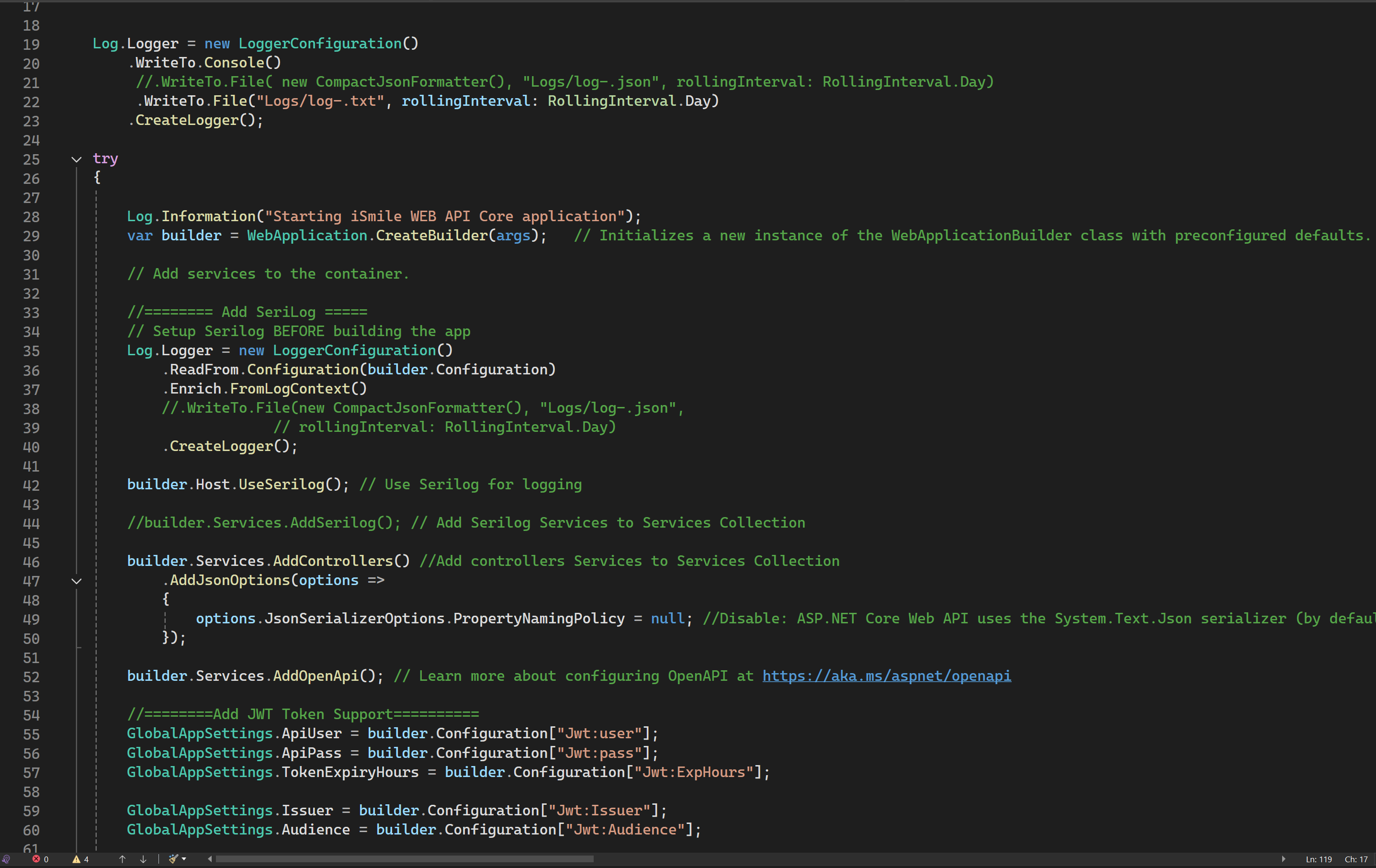Open the aka.ms/aspnet/openapi link
Viewport: 1376px width, 868px height.
click(886, 676)
